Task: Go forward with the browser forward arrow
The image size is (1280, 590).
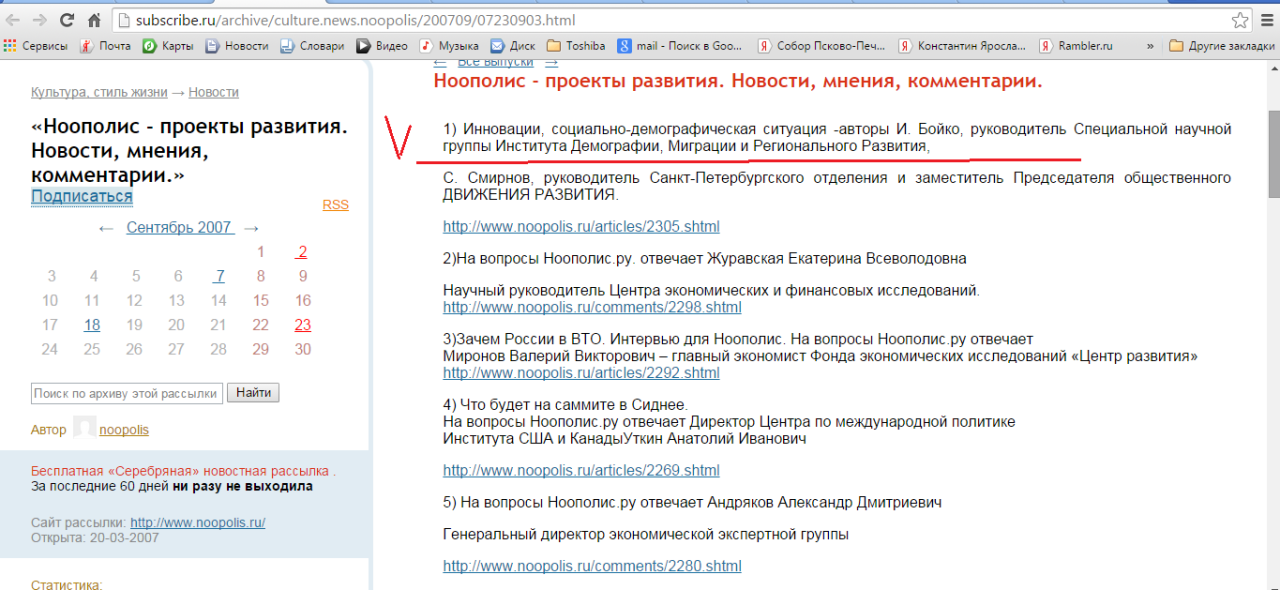Action: (x=40, y=20)
